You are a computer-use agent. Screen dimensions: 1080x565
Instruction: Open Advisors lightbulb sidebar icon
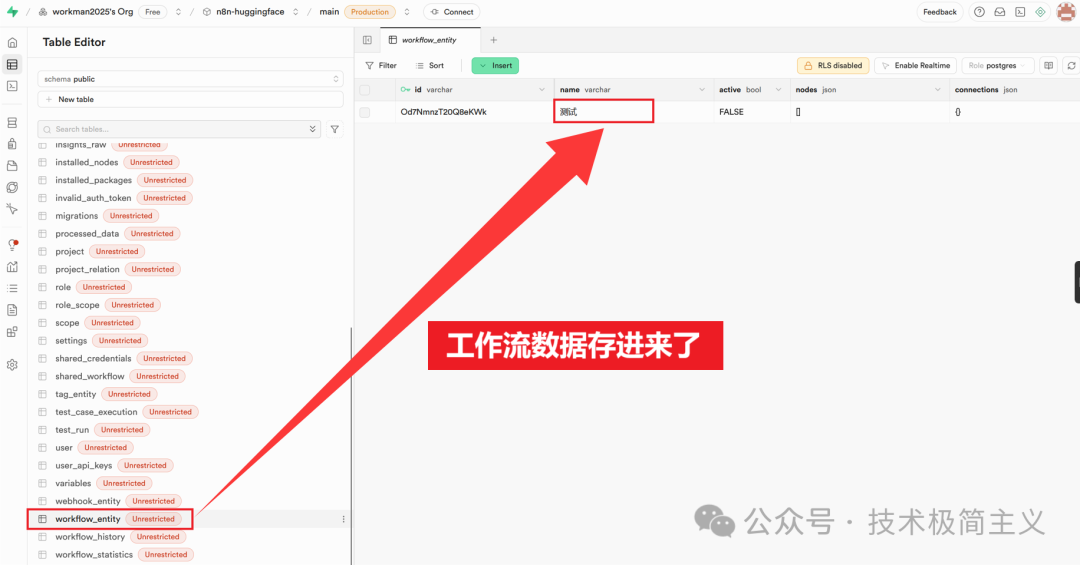tap(12, 245)
